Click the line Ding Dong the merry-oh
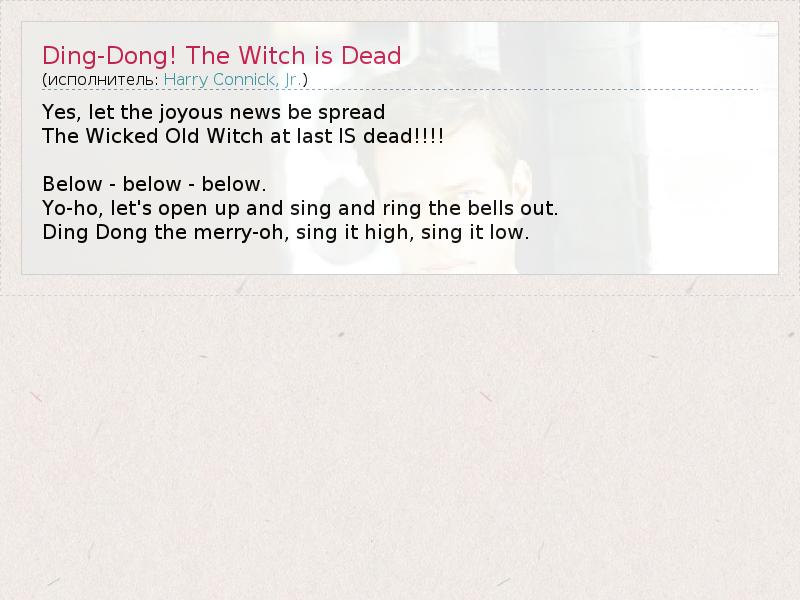 [x=286, y=232]
